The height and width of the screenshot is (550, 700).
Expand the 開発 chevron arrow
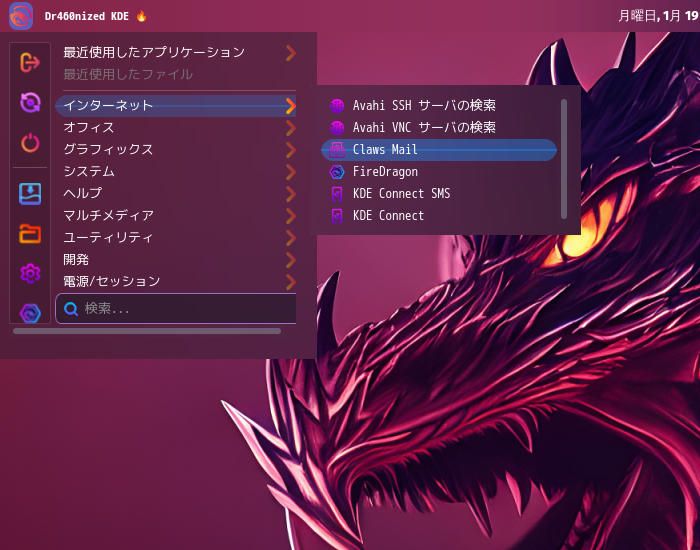coord(291,259)
